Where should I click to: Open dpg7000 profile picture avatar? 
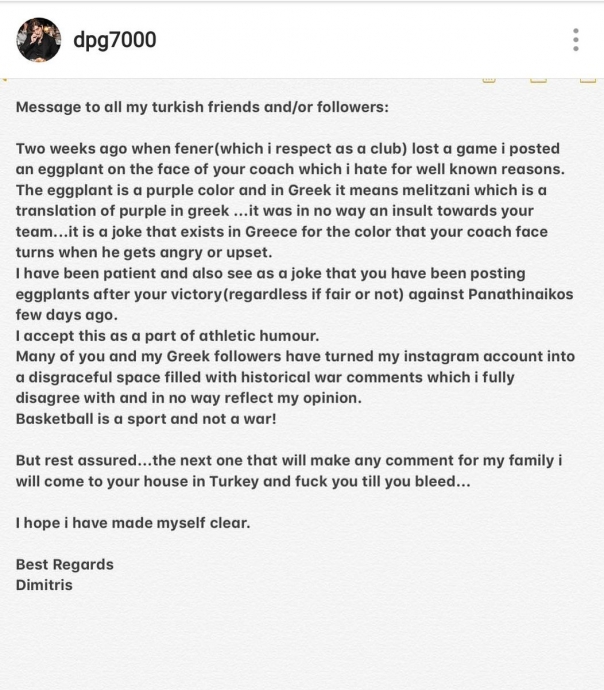coord(39,40)
